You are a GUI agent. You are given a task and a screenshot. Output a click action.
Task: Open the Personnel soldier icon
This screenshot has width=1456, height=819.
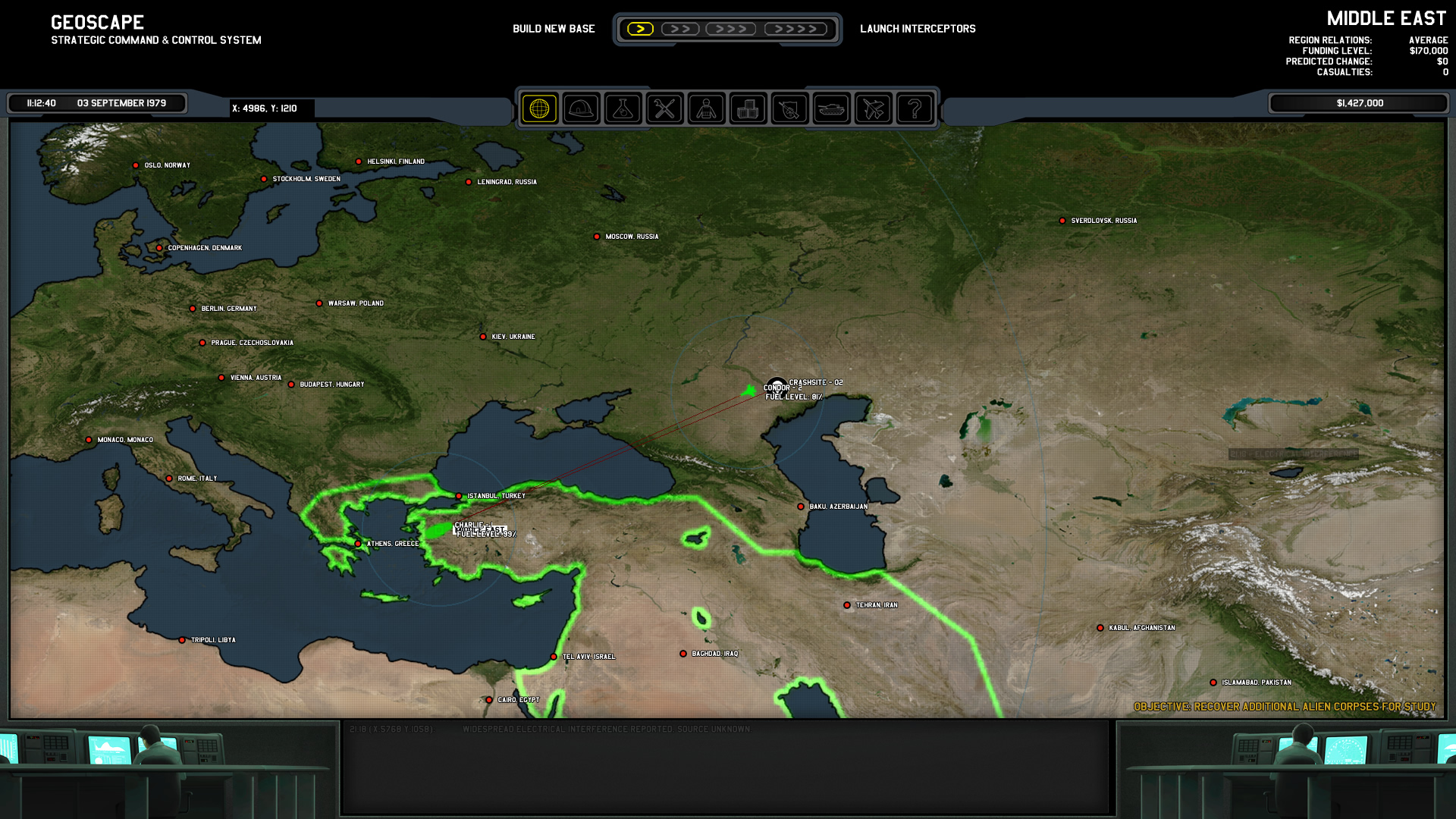click(x=706, y=108)
